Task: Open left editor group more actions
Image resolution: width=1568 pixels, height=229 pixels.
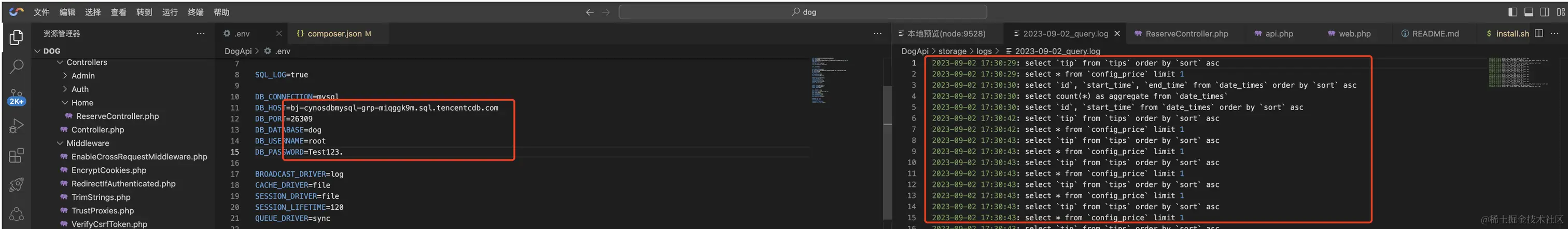Action: [x=877, y=34]
